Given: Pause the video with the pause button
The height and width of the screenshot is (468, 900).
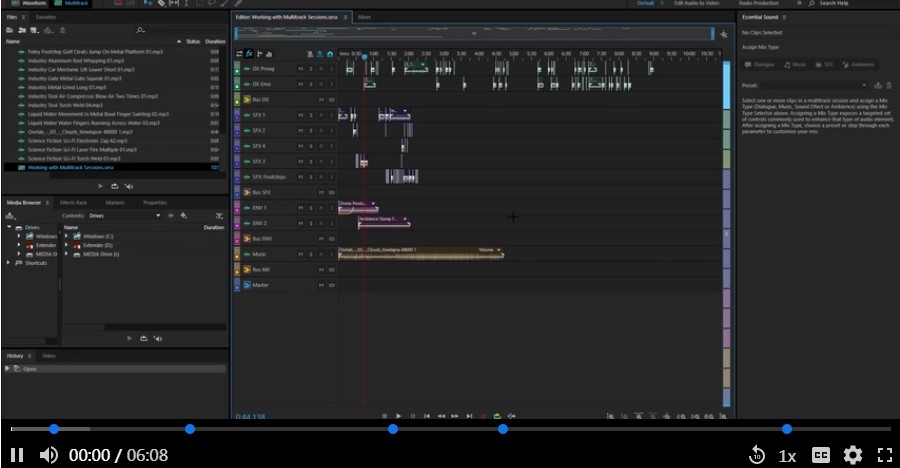Looking at the screenshot, I should 17,455.
